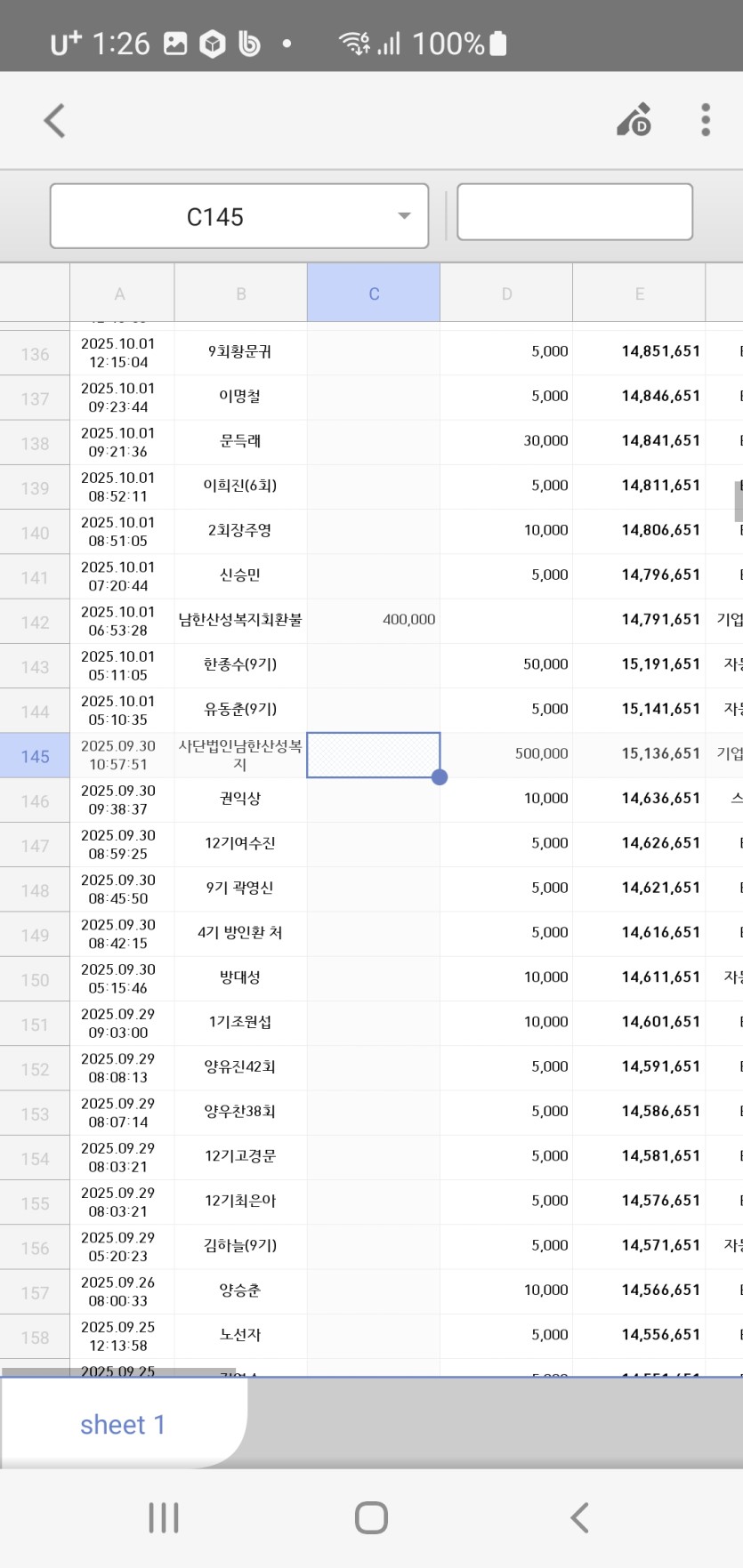
Task: Select the cell containing 남한산성복지회환불
Action: pos(240,620)
